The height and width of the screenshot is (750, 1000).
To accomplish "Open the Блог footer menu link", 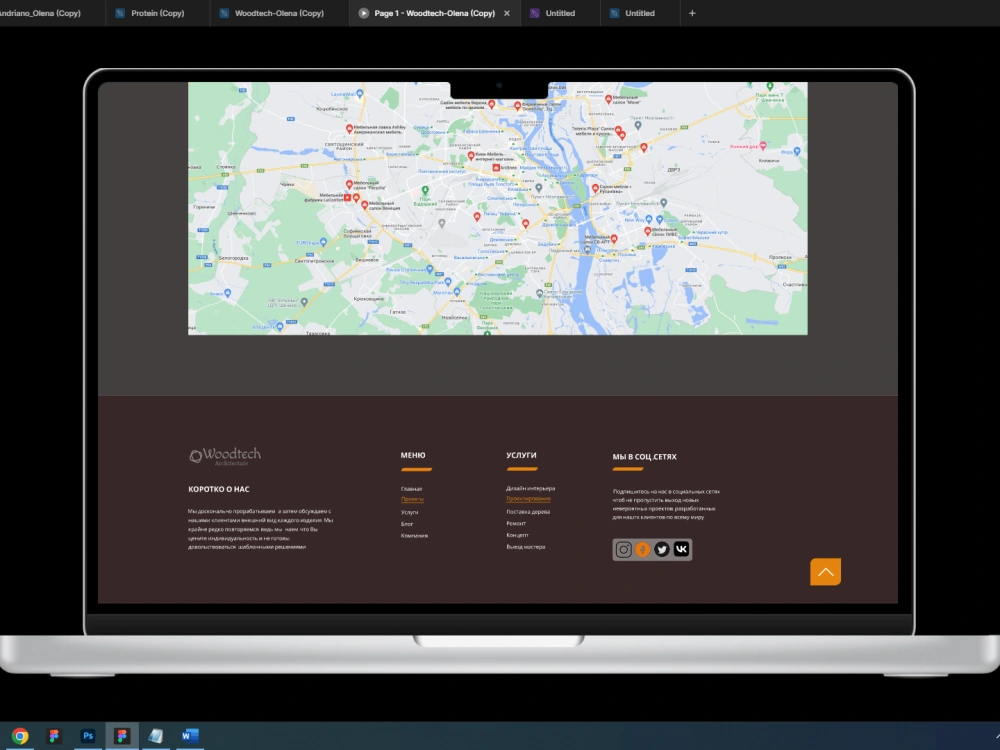I will pyautogui.click(x=407, y=524).
